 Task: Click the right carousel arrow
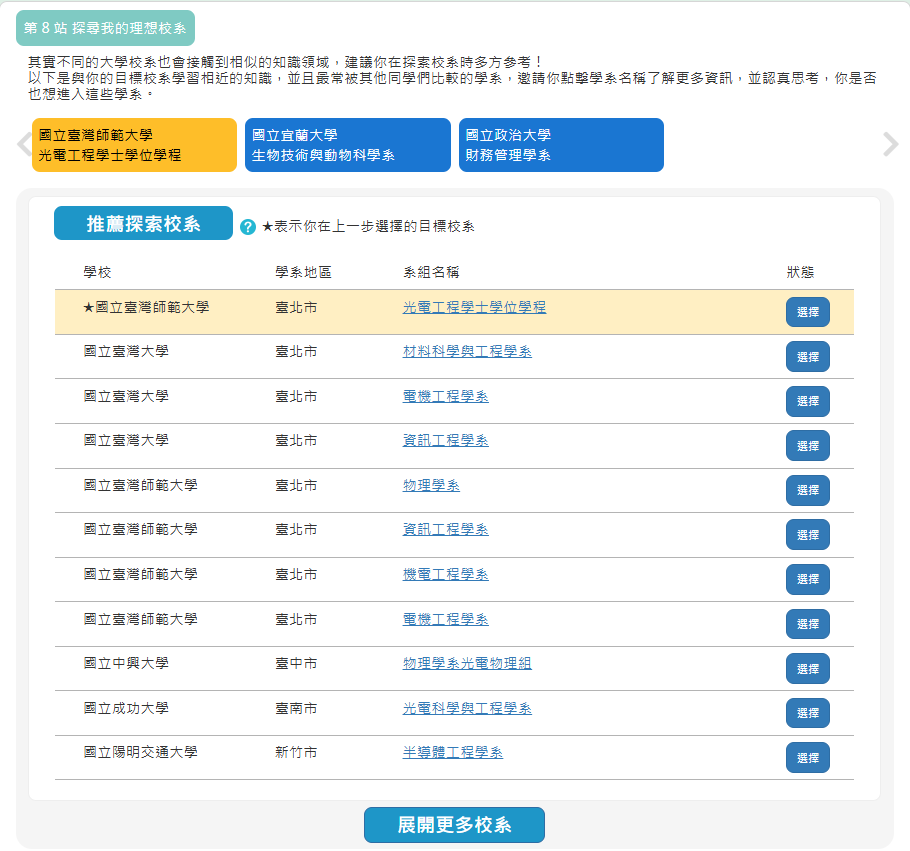tap(890, 145)
